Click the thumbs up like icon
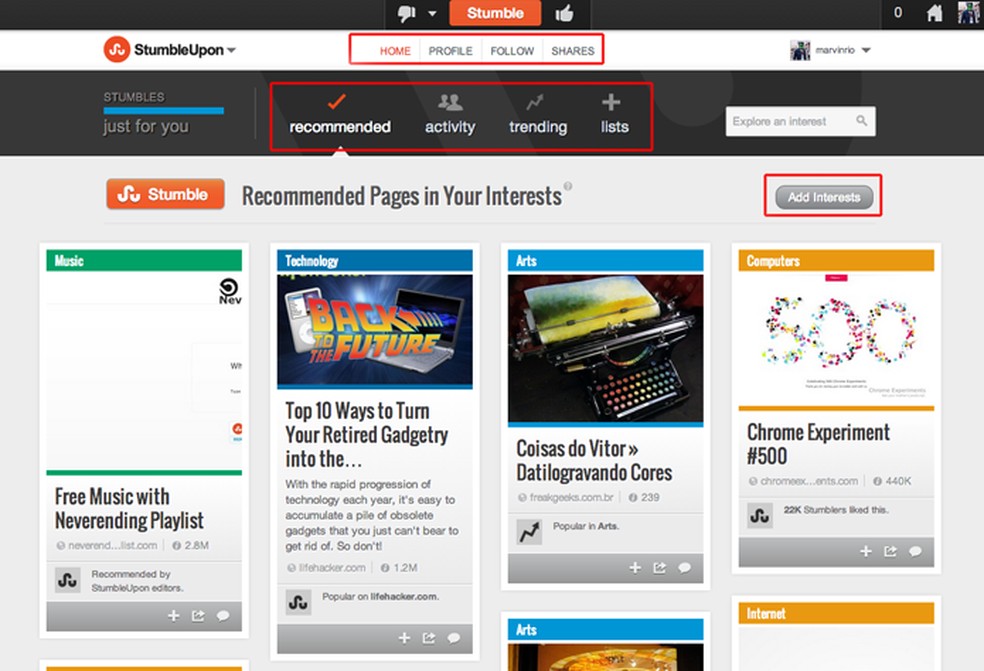 (564, 13)
